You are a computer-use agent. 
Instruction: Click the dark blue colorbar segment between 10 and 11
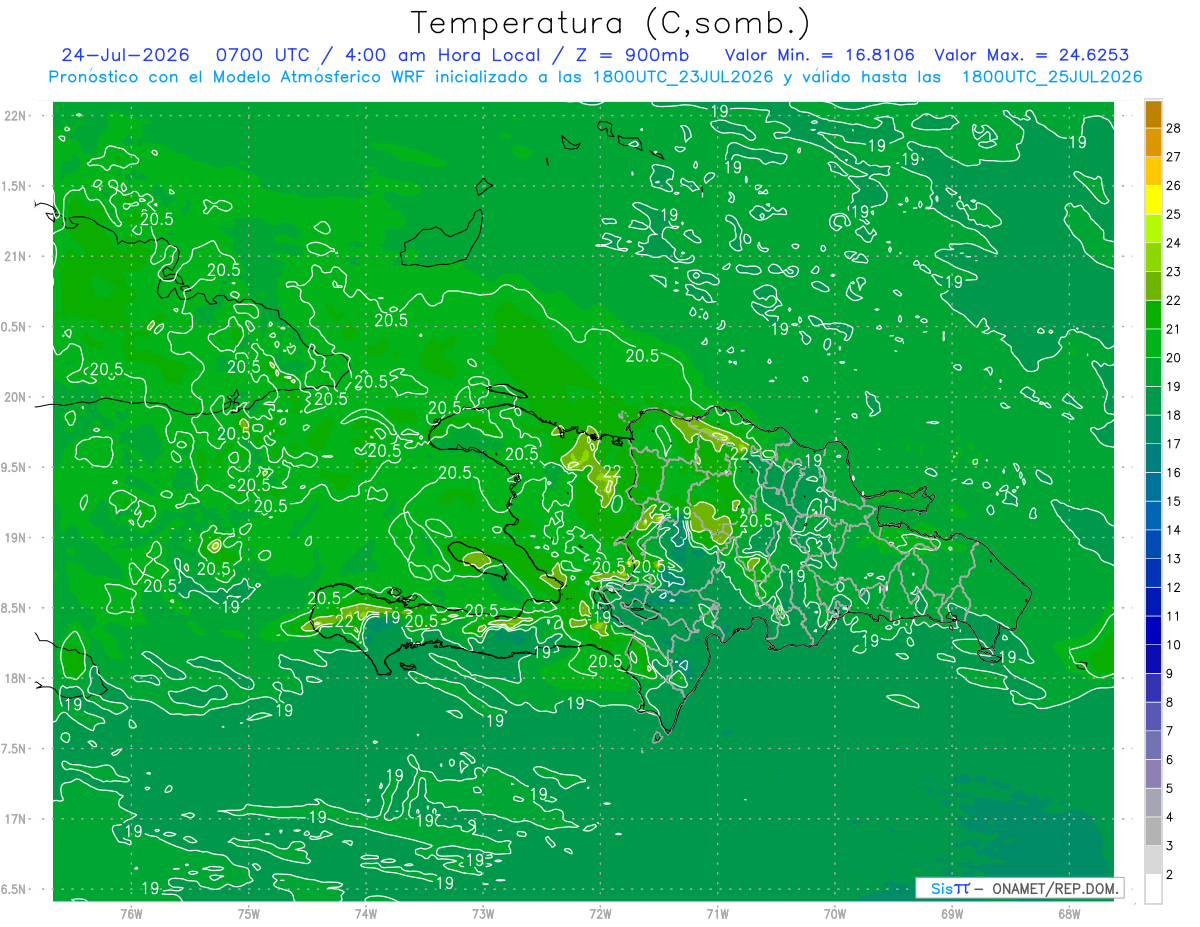click(x=1153, y=630)
